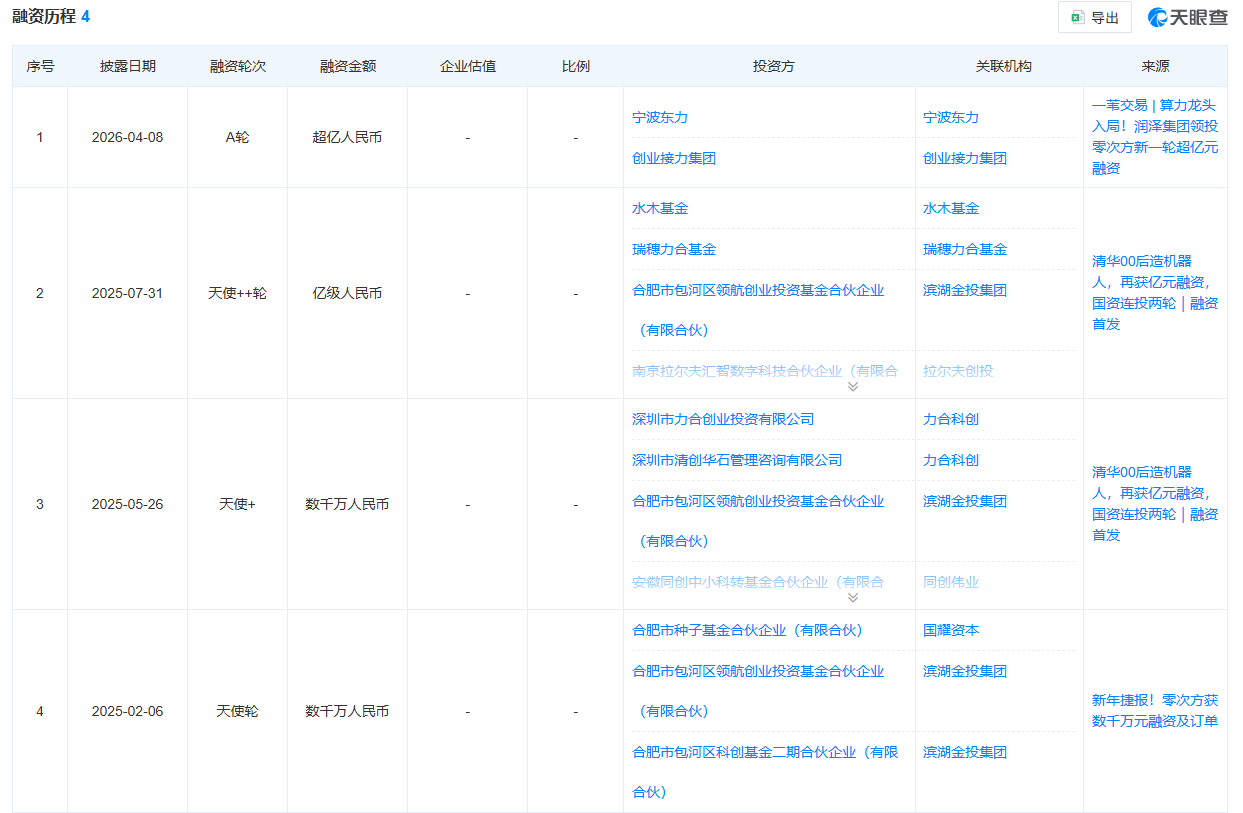
Task: Click the 导出 export button
Action: [1094, 17]
